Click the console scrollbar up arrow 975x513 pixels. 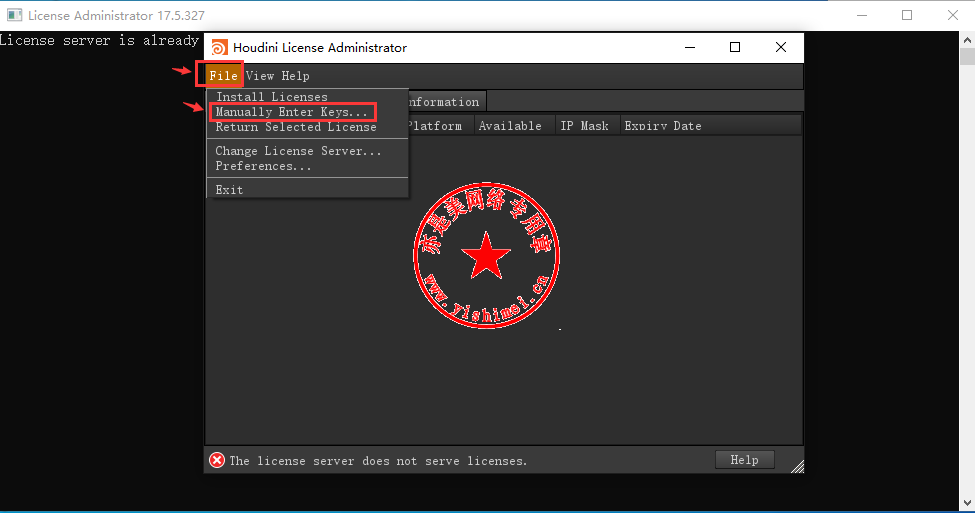tap(968, 40)
